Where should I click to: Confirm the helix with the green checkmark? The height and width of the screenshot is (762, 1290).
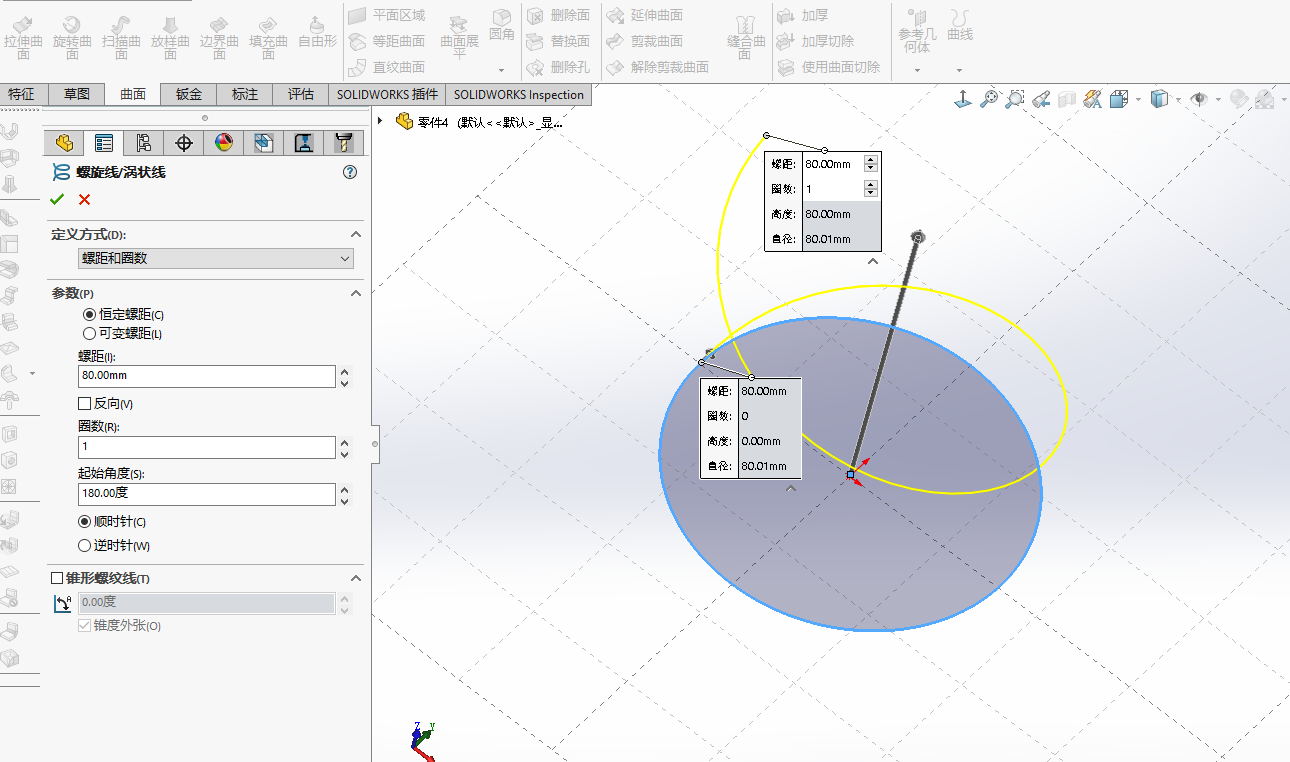(57, 199)
